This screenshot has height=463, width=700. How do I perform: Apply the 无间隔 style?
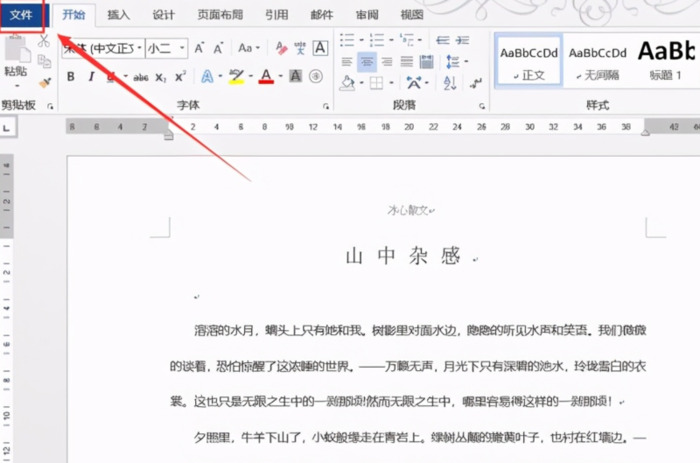(597, 62)
